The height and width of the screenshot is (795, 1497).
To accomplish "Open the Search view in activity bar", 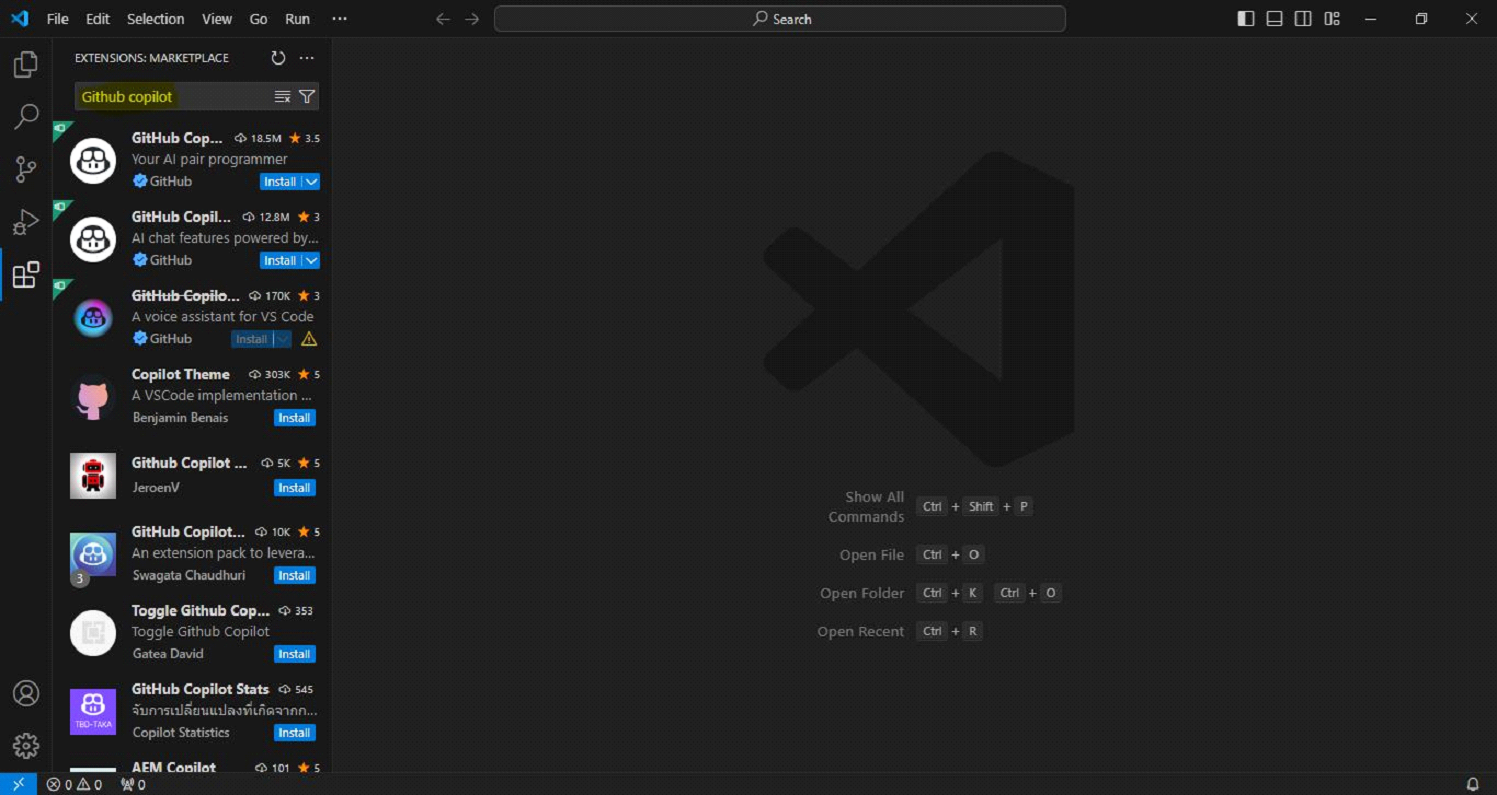I will click(26, 117).
